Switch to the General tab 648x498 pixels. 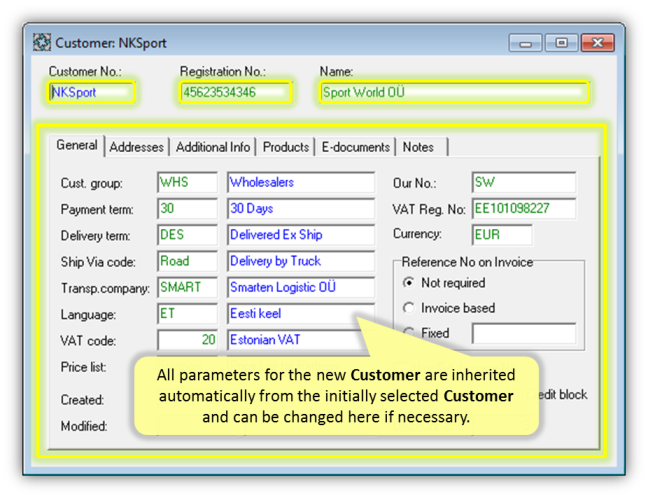point(77,145)
